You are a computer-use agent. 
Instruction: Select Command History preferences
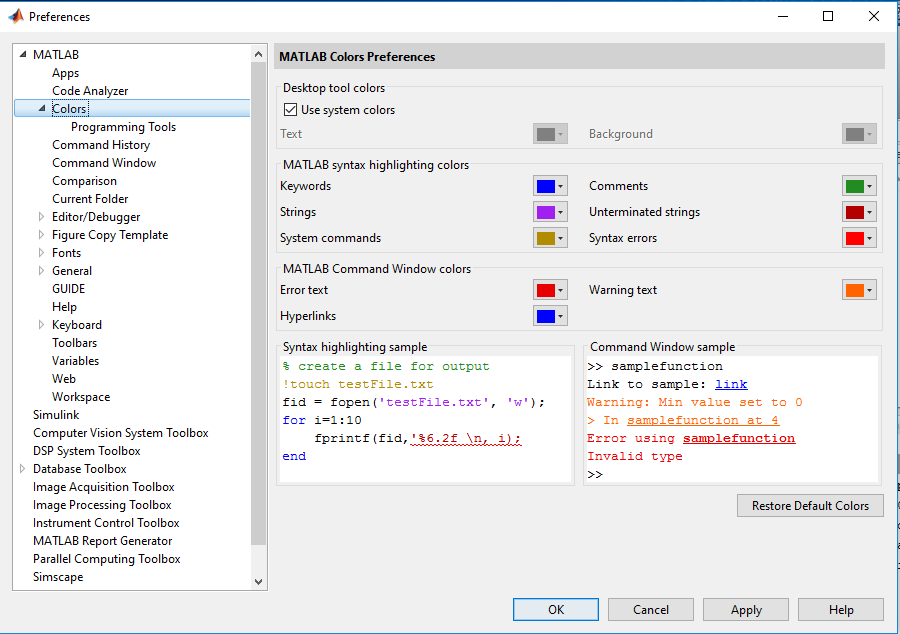[x=101, y=145]
